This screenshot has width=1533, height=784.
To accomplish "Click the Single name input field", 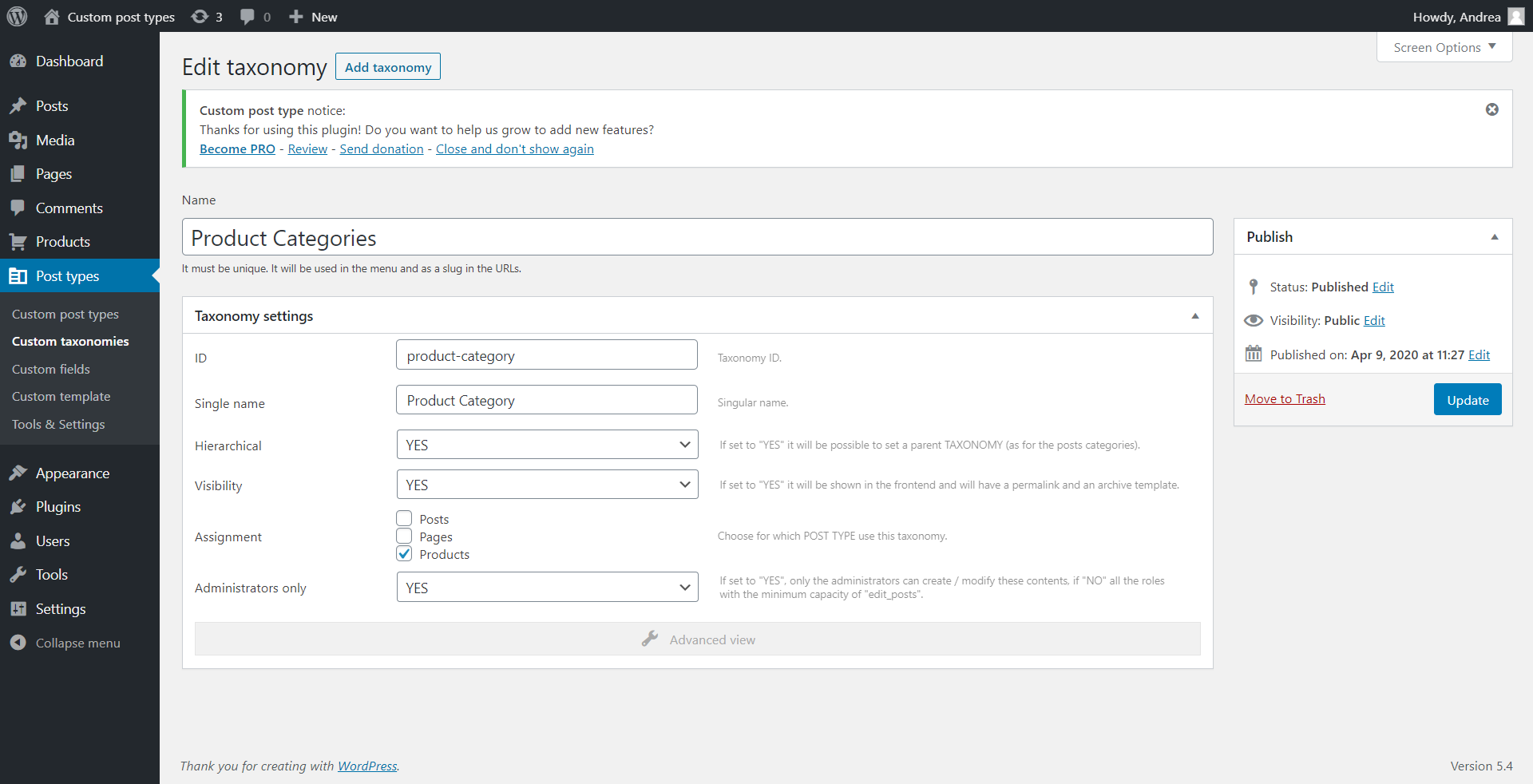I will click(x=547, y=400).
